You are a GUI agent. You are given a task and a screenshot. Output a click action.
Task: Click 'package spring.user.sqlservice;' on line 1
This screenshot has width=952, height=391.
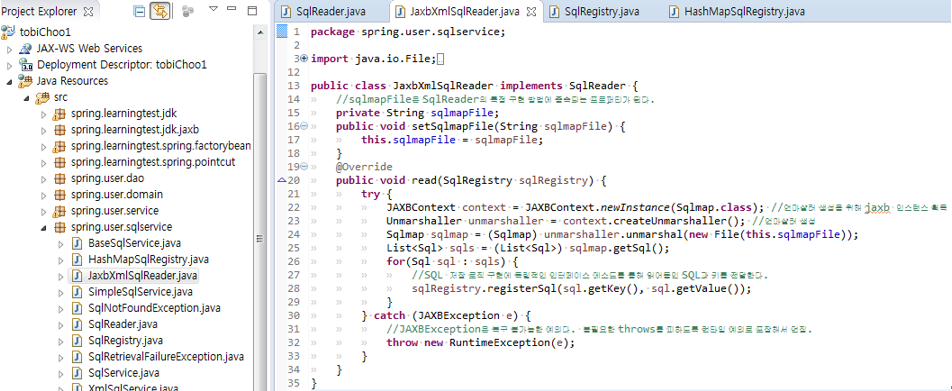click(408, 32)
